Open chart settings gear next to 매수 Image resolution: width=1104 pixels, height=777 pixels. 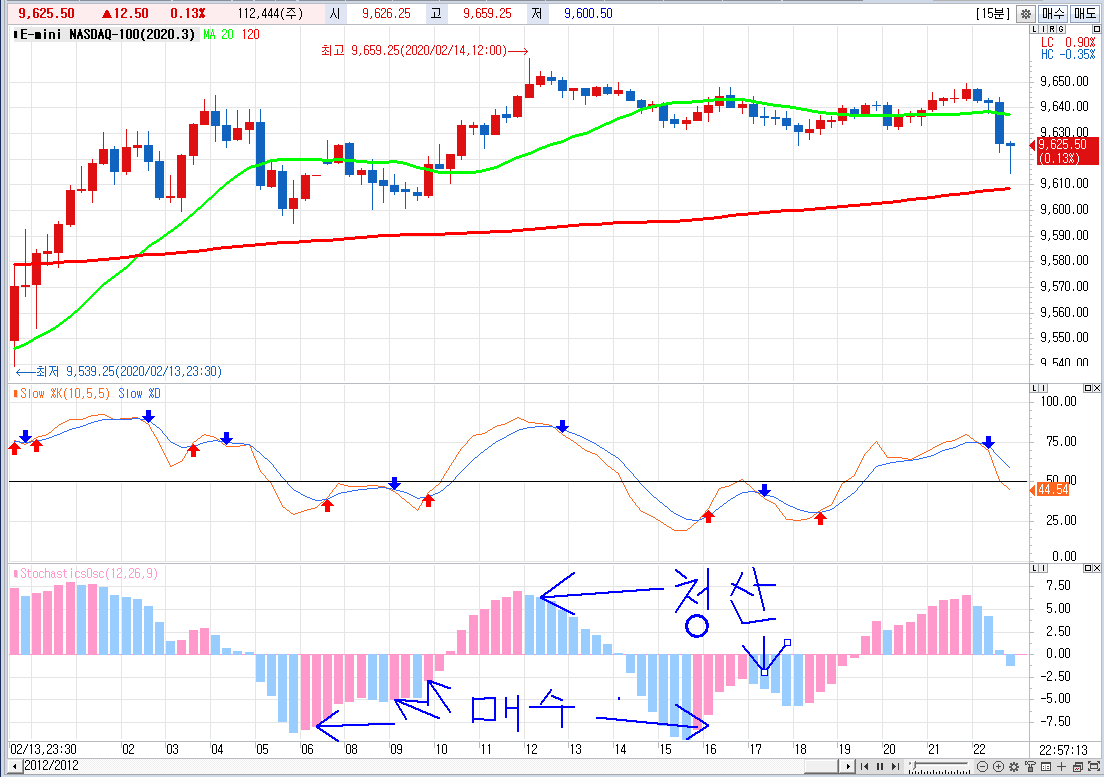[x=1026, y=14]
